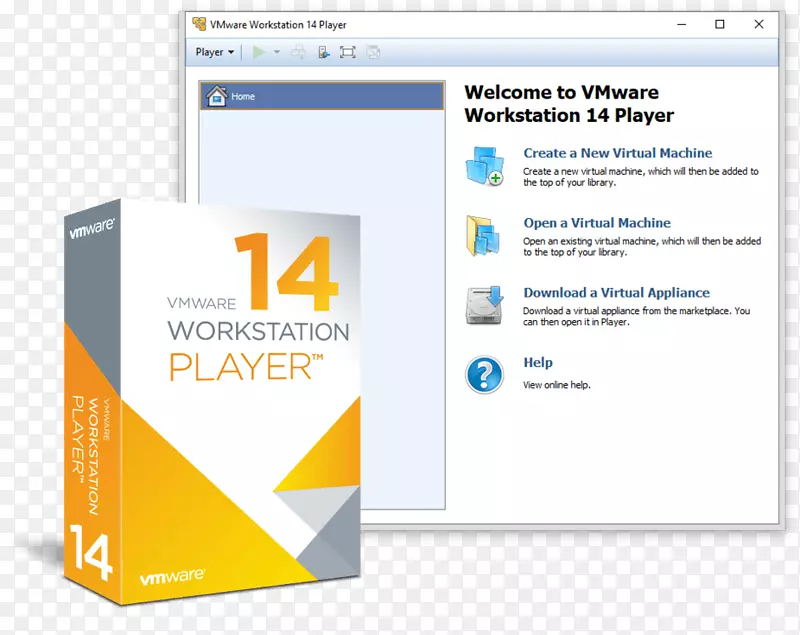
Task: Click the Send Ctrl+Alt+Del toolbar icon
Action: (298, 52)
